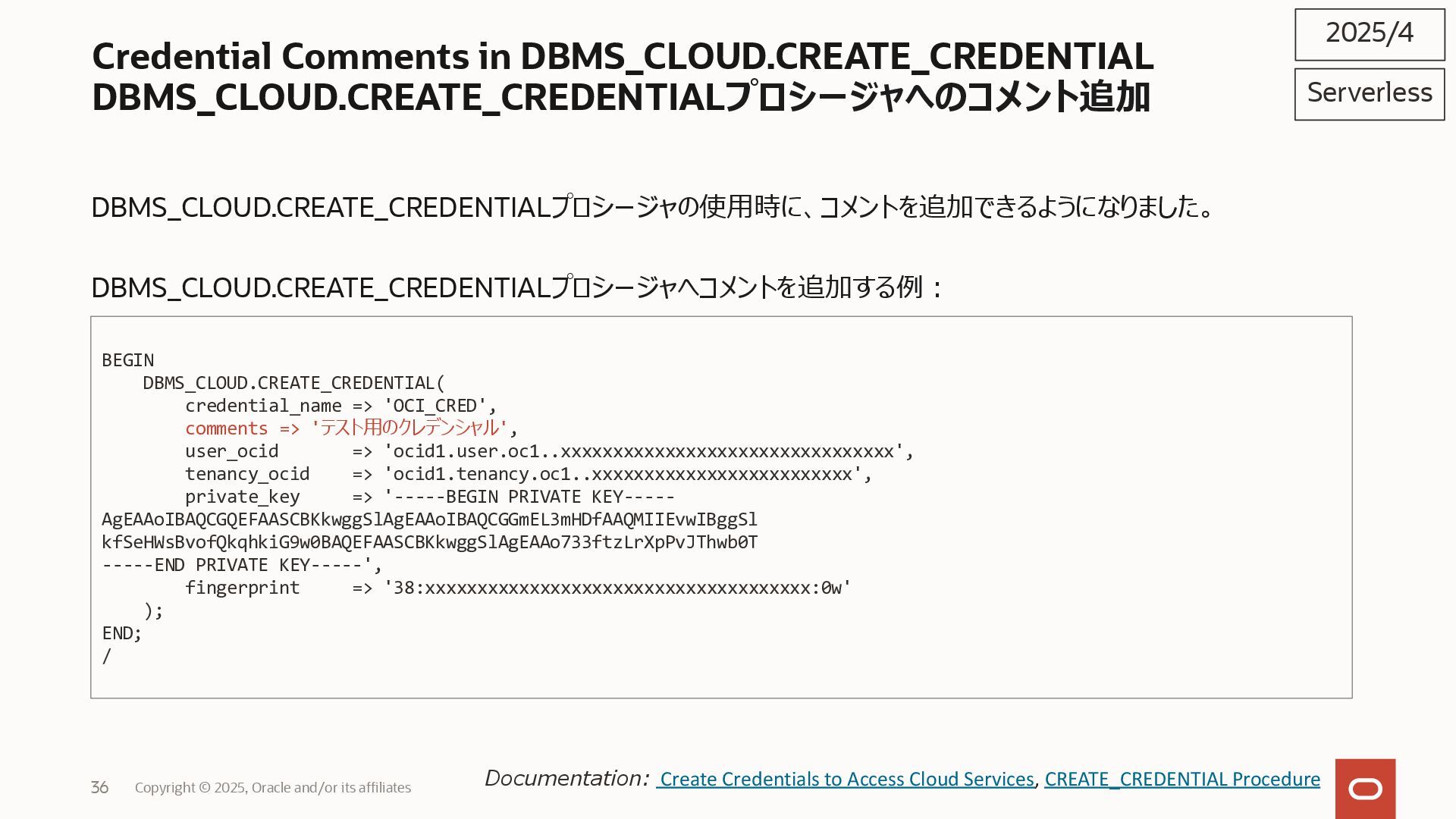Click the Oracle copyright footer text
This screenshot has width=1456, height=819.
coord(273,788)
